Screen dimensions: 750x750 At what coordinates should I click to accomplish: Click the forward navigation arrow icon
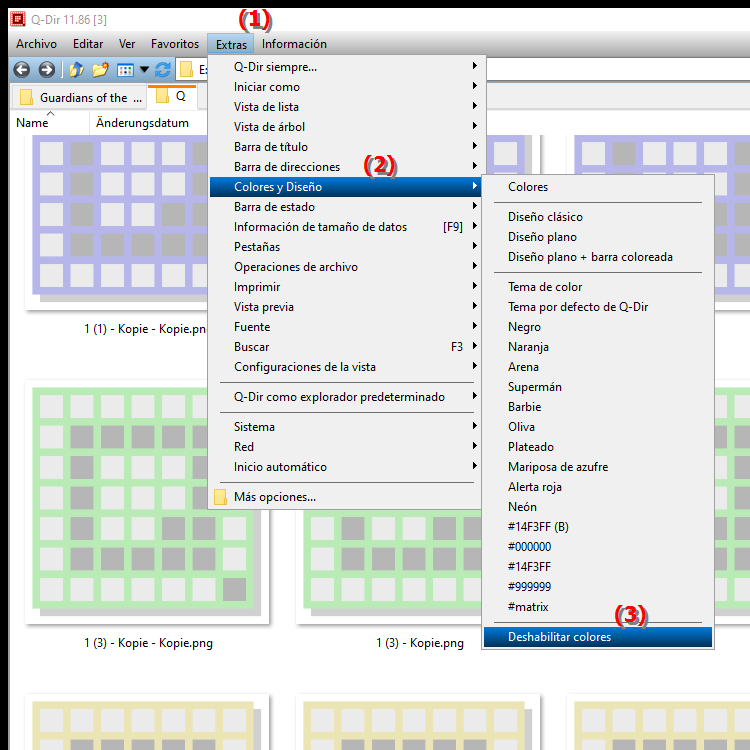(46, 70)
